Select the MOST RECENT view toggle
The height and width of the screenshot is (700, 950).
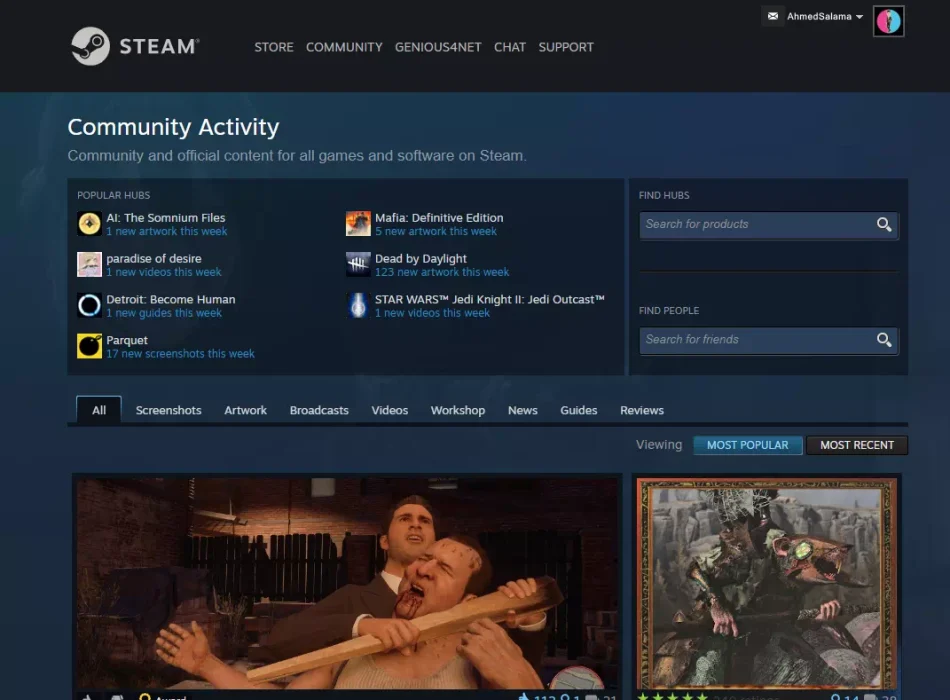857,445
